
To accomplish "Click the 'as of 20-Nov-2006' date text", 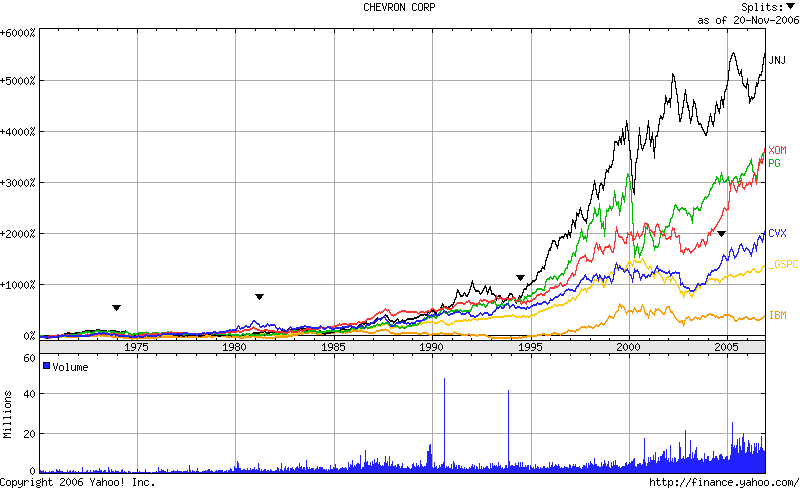I will click(x=748, y=20).
